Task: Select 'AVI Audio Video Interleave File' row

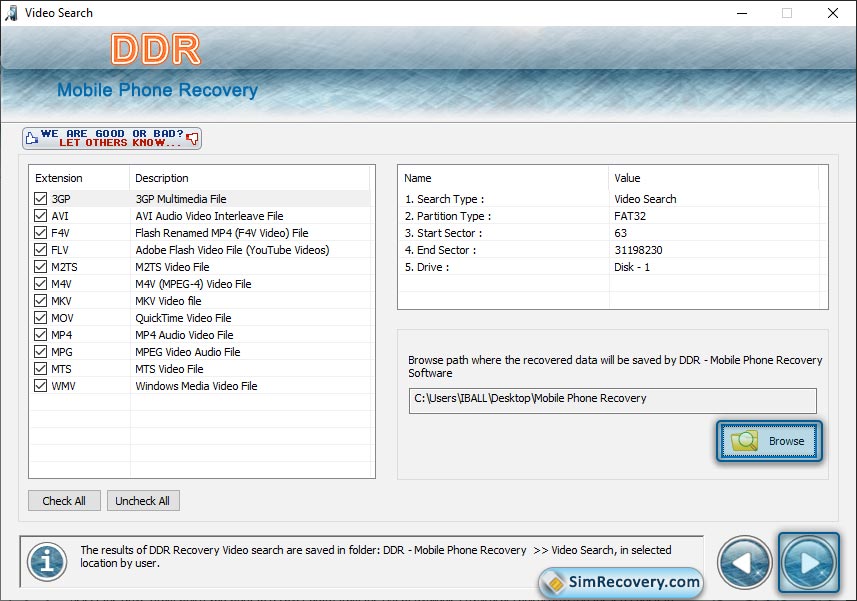Action: coord(209,216)
